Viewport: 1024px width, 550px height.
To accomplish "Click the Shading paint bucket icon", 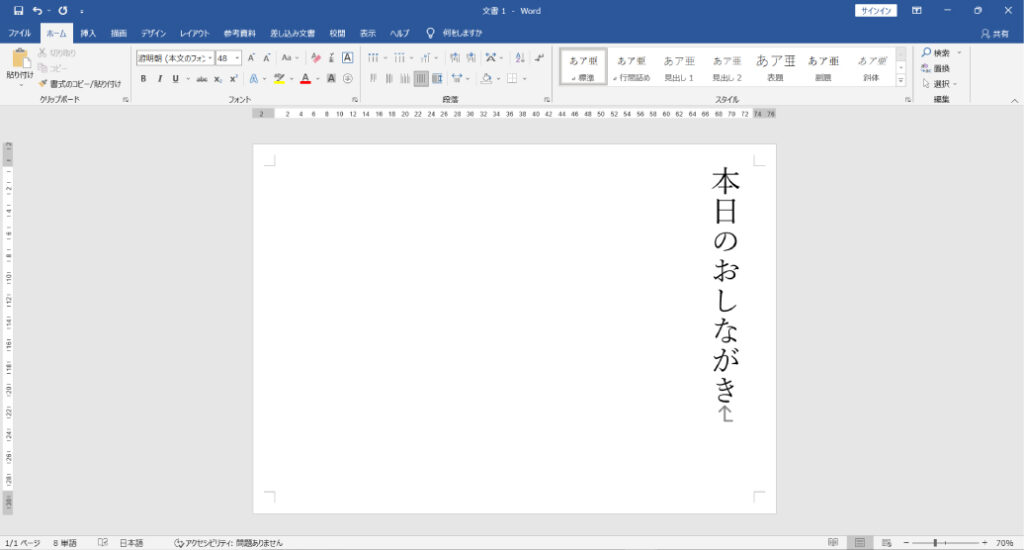I will [487, 78].
